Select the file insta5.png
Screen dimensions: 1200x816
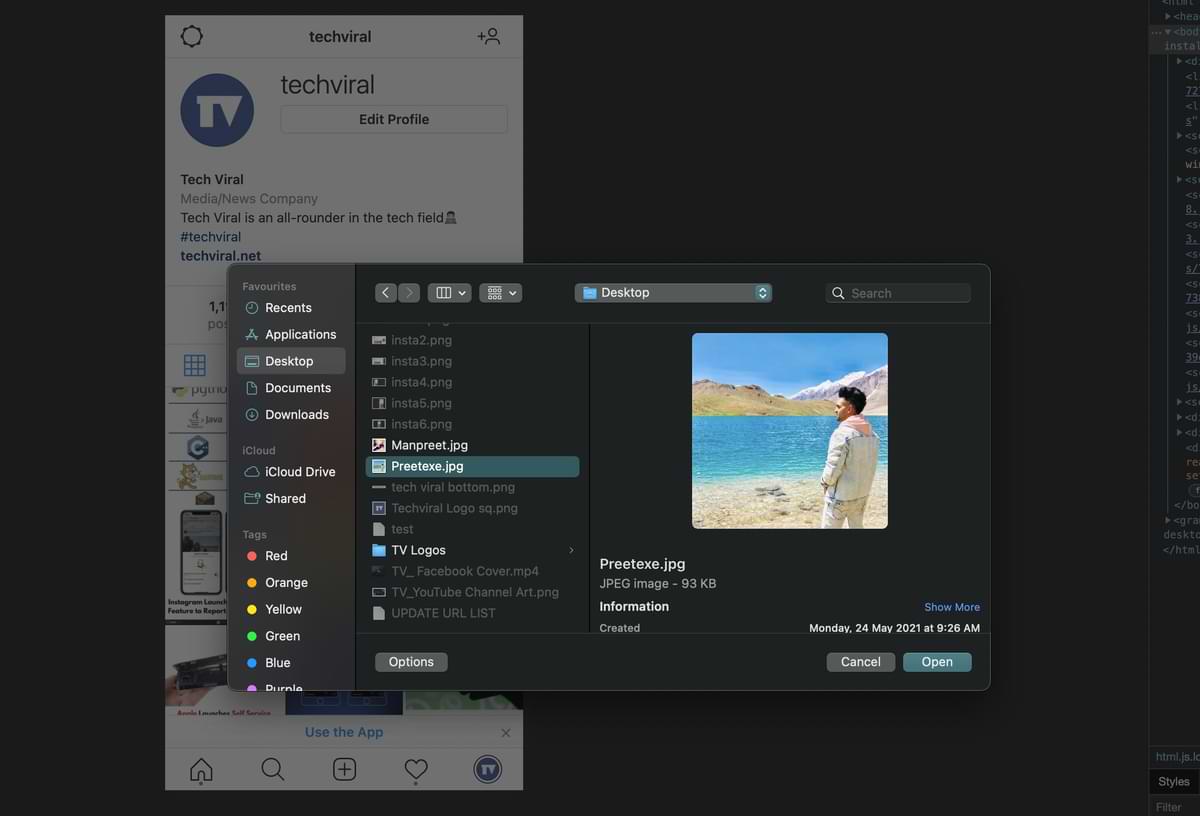click(x=472, y=403)
